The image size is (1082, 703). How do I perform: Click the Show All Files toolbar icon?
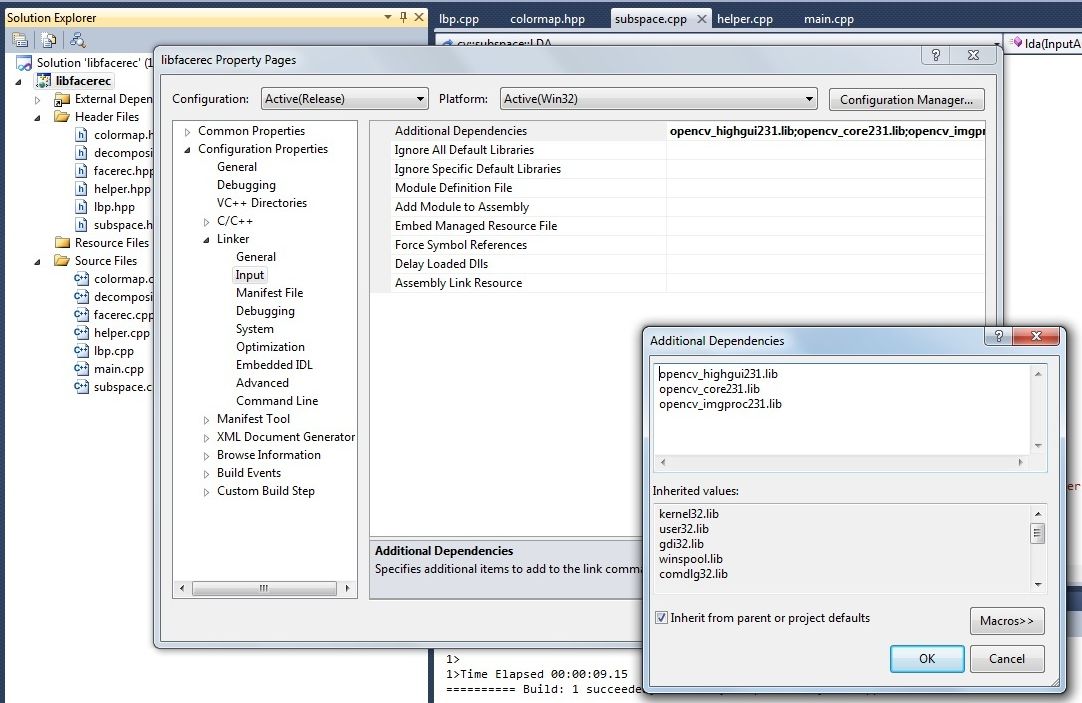click(x=48, y=40)
